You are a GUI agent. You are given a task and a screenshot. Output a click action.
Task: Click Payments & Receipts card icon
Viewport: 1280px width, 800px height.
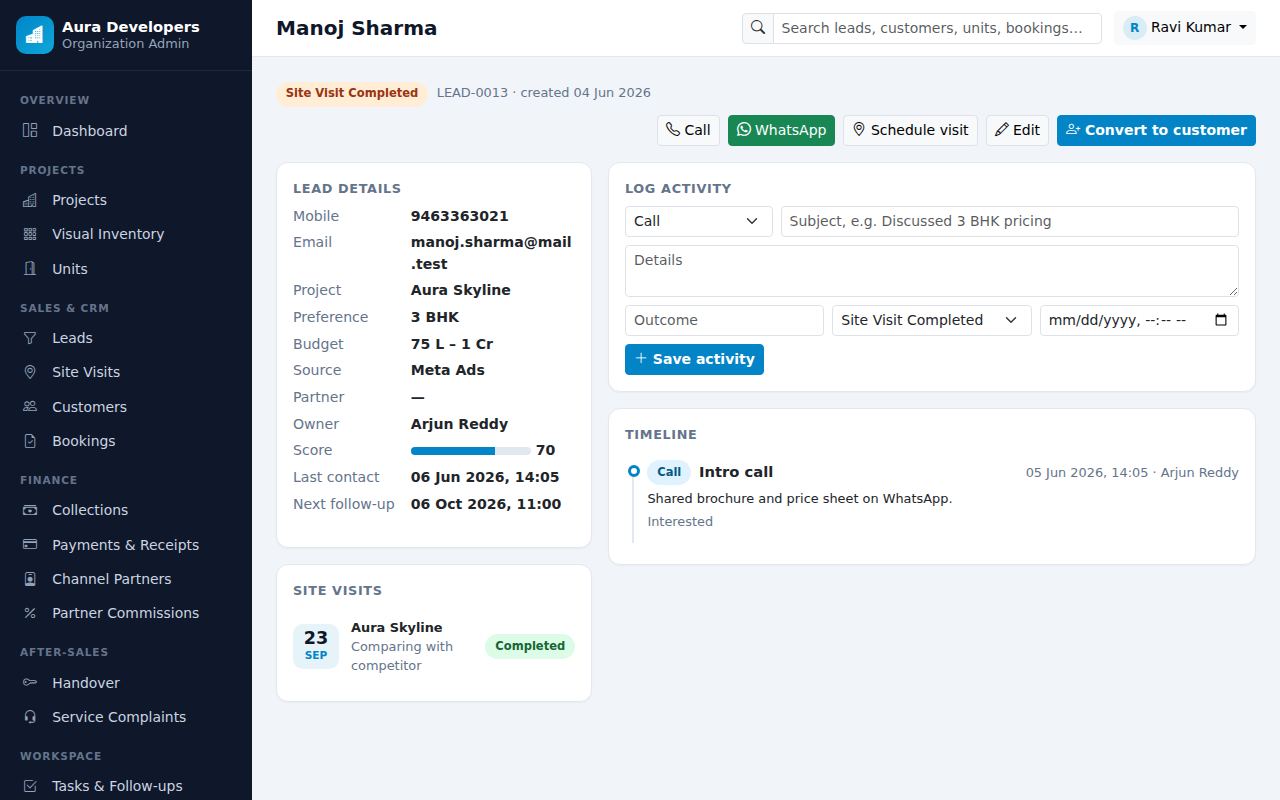pos(30,545)
